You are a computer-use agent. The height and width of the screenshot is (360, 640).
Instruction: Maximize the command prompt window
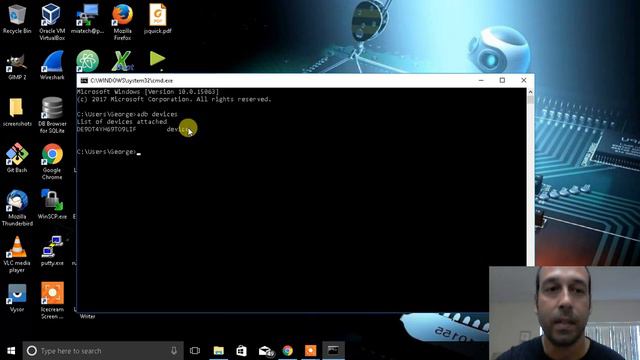click(x=502, y=80)
